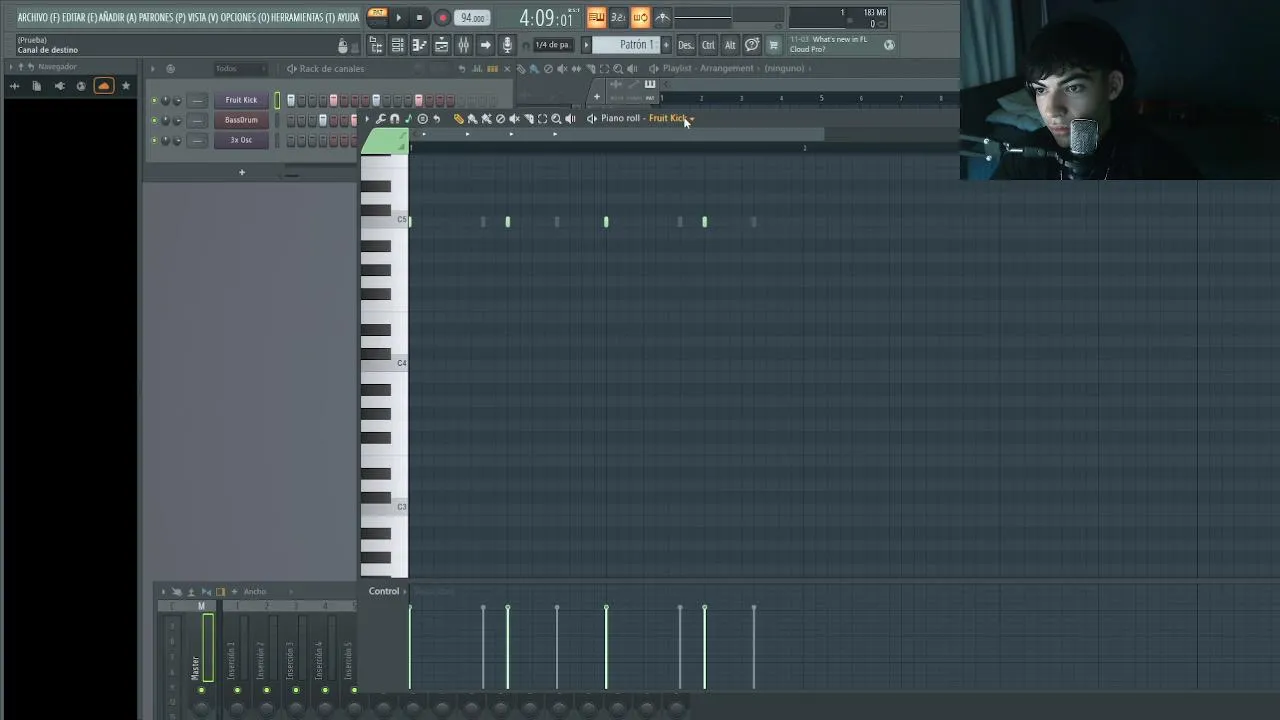Toggle the loop recording button

point(640,17)
